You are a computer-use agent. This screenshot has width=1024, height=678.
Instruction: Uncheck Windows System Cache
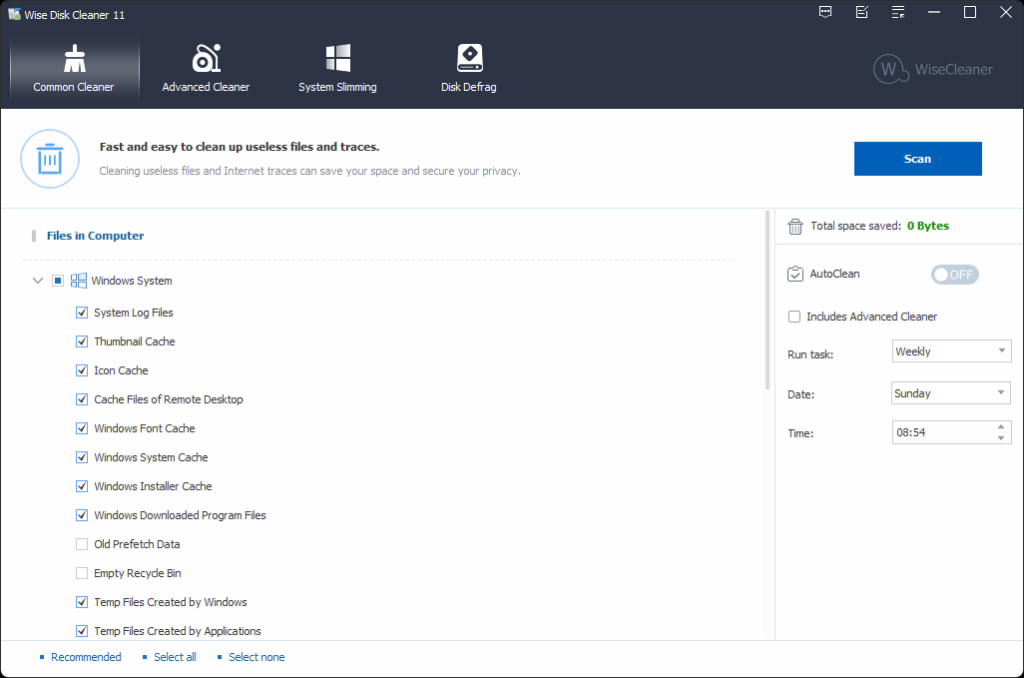(x=82, y=457)
